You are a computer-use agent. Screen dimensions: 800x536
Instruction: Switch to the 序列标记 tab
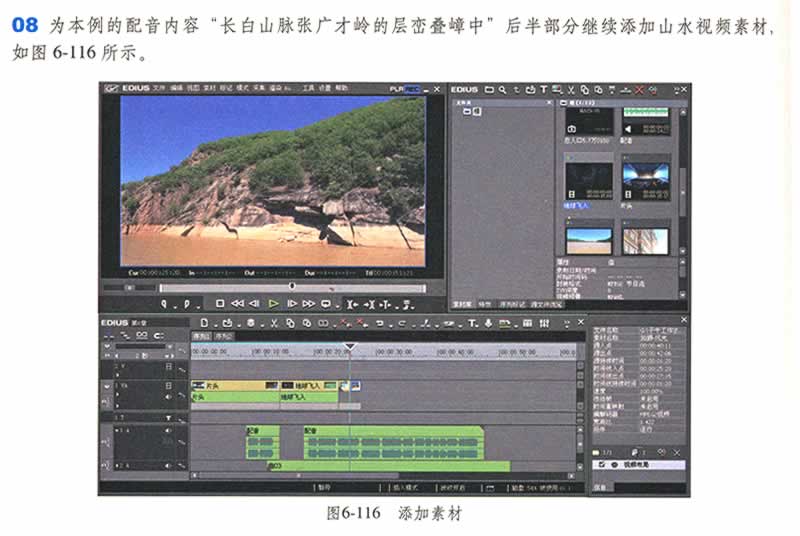point(512,304)
